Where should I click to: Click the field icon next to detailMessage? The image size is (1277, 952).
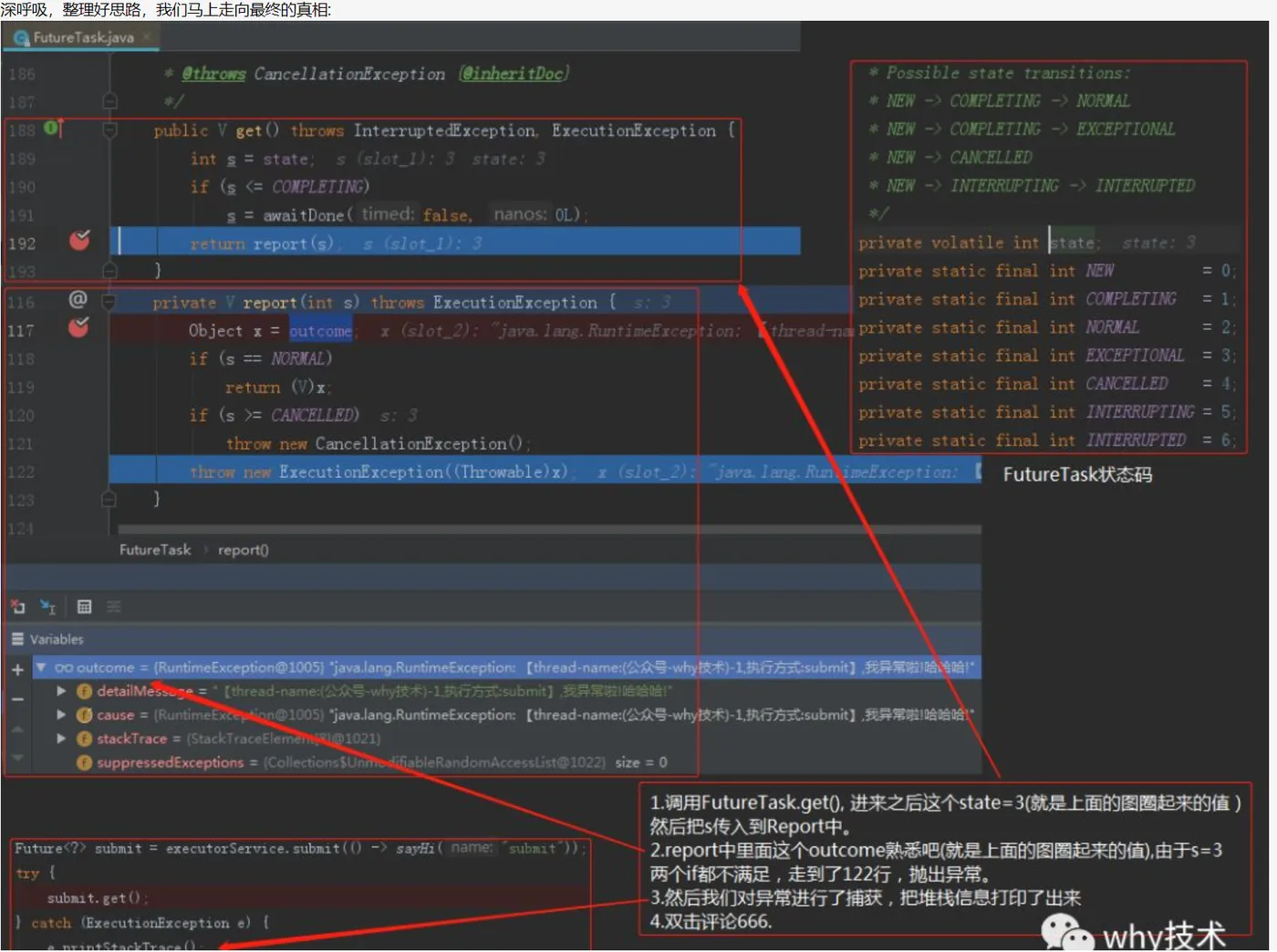tap(84, 691)
